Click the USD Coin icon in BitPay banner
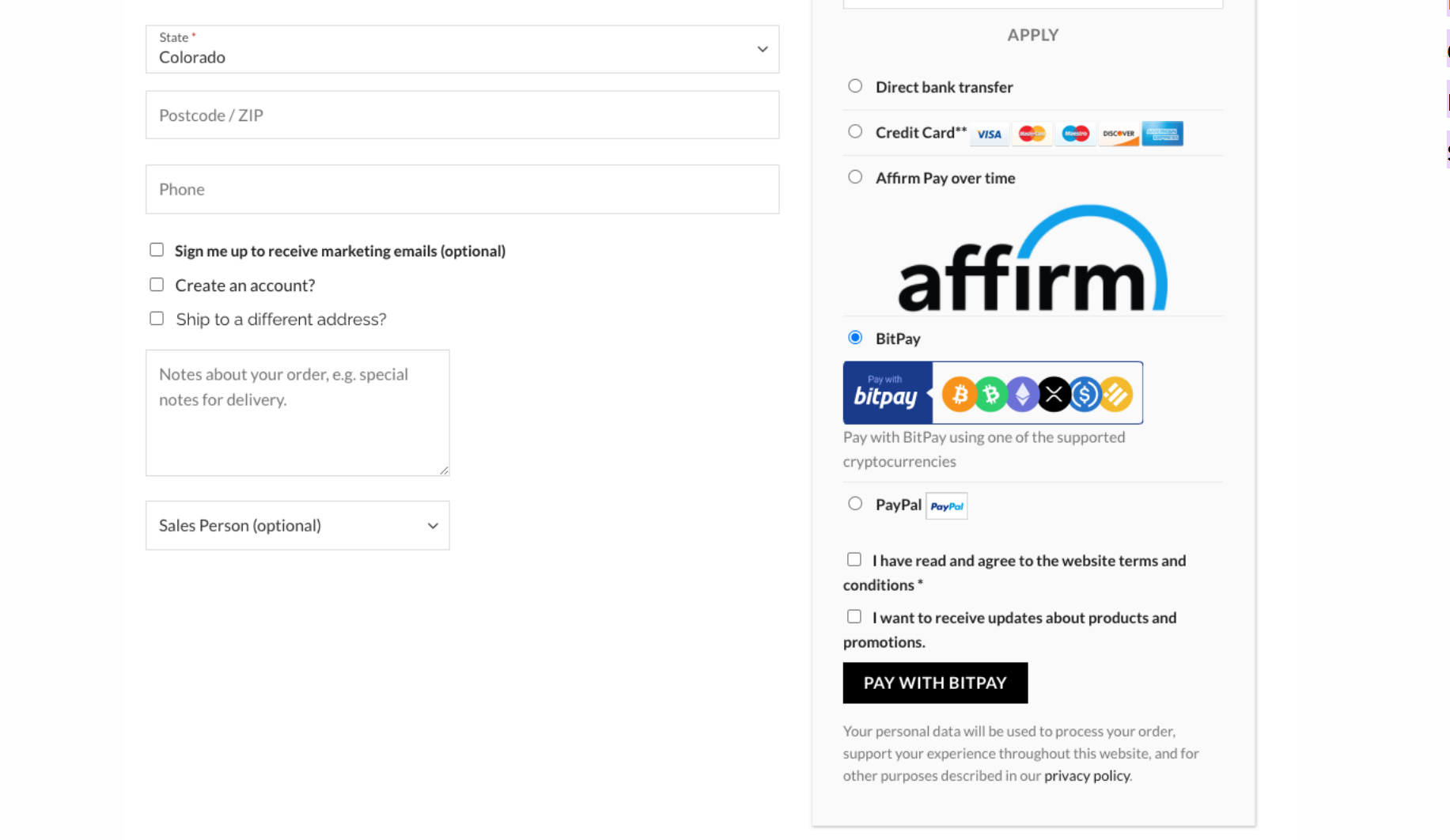The width and height of the screenshot is (1450, 840). click(1085, 393)
